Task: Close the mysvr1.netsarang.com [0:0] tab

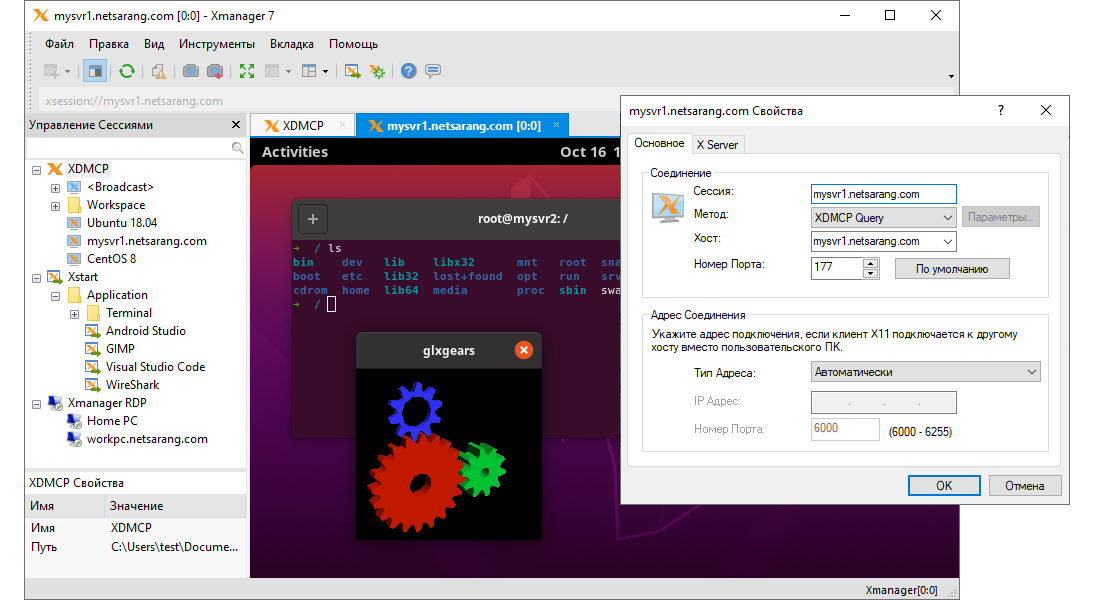Action: pyautogui.click(x=556, y=125)
